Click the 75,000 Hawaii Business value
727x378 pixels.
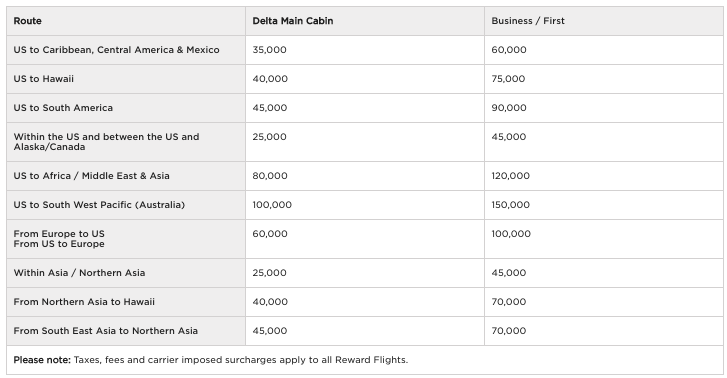(x=508, y=79)
